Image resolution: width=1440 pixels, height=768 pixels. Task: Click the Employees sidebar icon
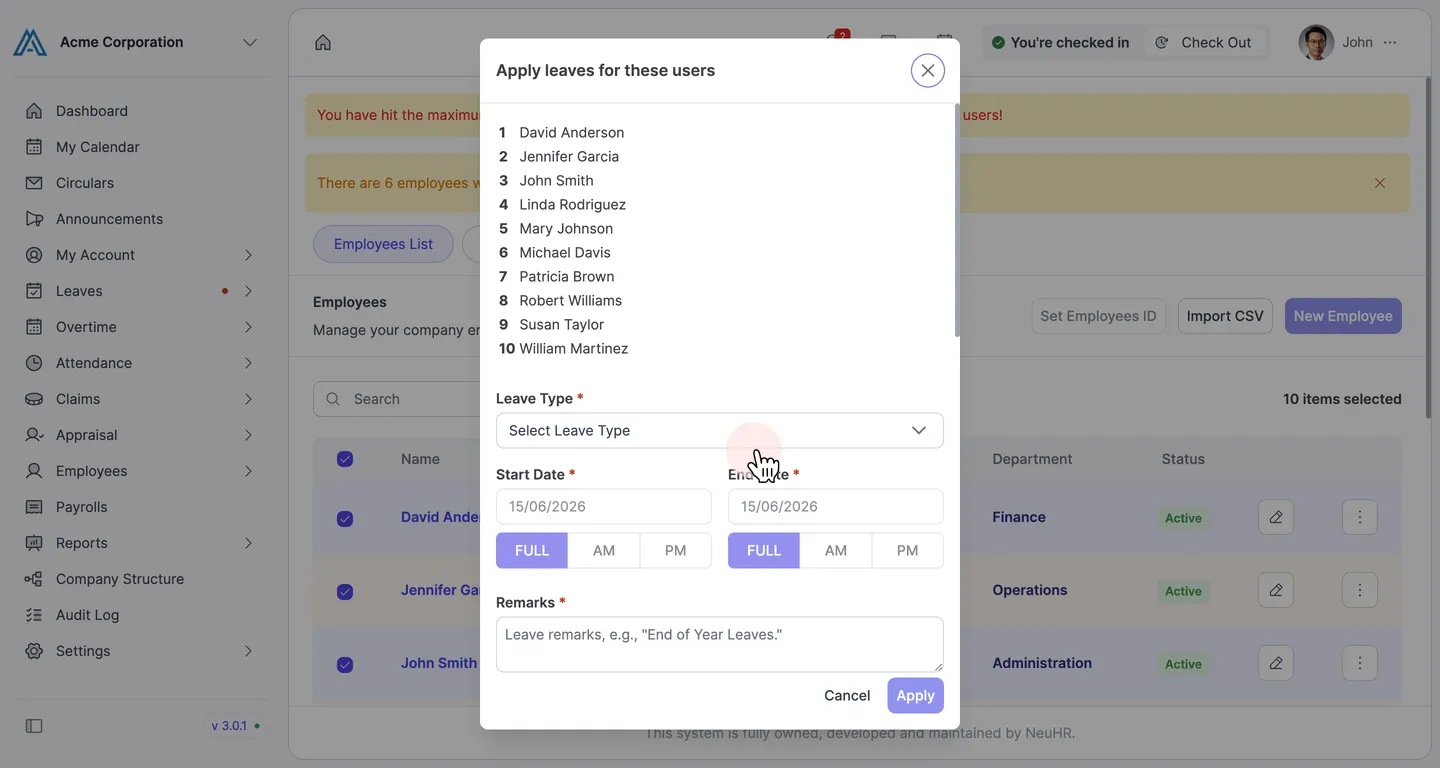[34, 471]
